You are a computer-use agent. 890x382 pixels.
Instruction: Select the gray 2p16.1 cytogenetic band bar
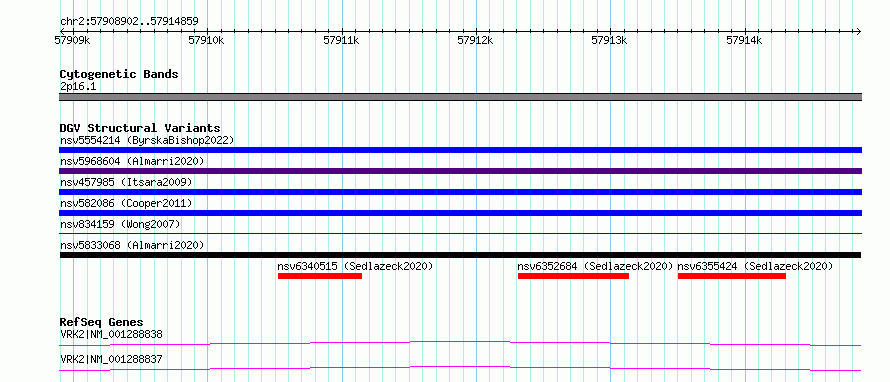[460, 97]
